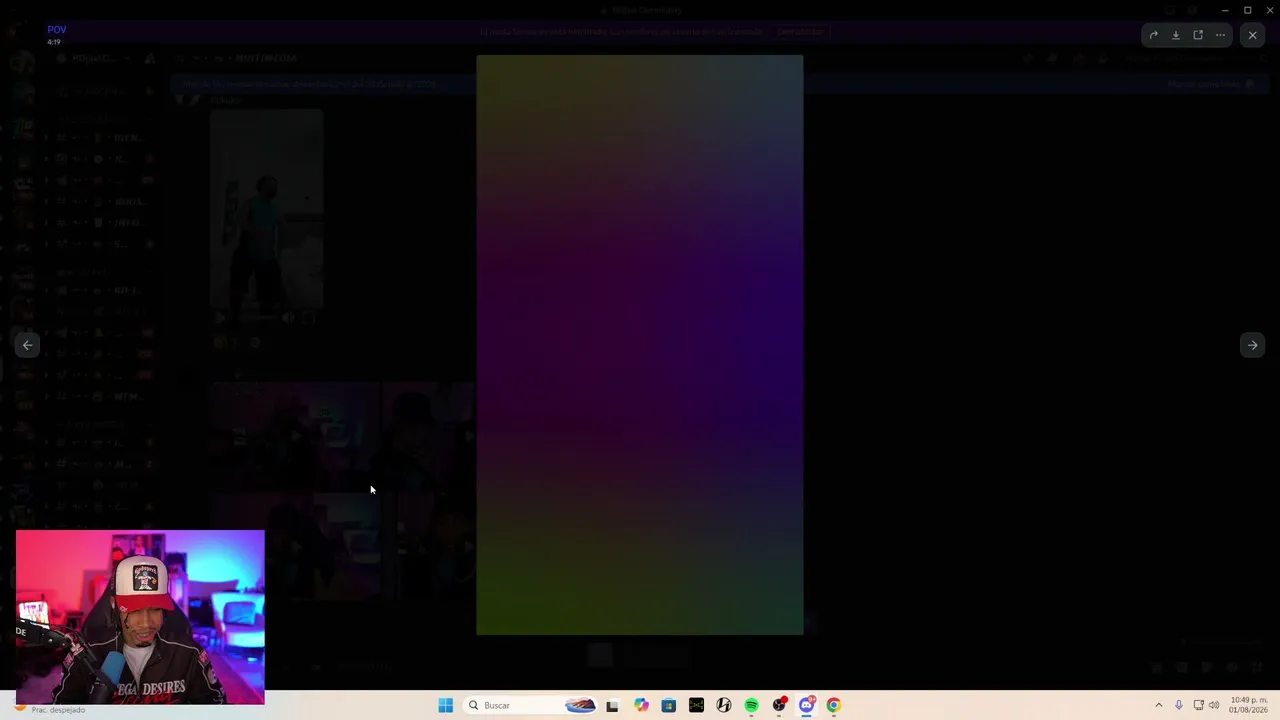Show hidden system tray icons
The height and width of the screenshot is (720, 1280).
click(1158, 705)
